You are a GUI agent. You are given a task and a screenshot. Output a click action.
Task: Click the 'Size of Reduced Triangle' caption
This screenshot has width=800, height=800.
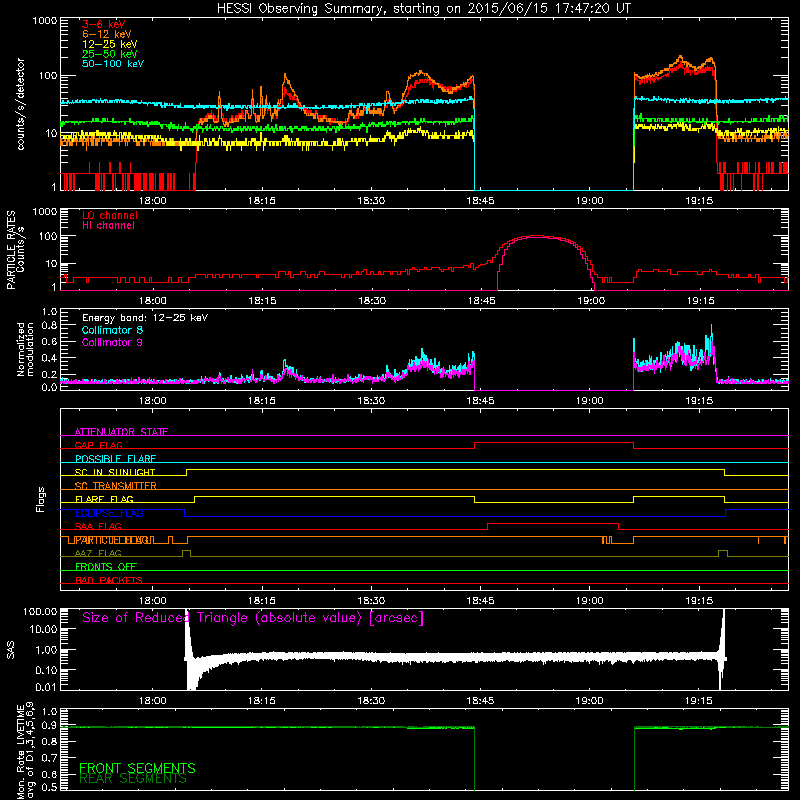coord(253,618)
